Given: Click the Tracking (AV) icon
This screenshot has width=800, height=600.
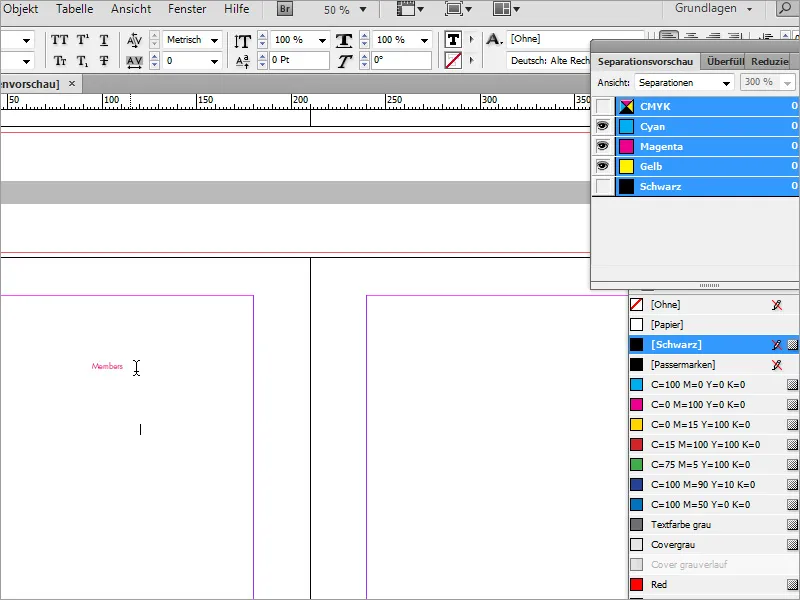Looking at the screenshot, I should (134, 61).
